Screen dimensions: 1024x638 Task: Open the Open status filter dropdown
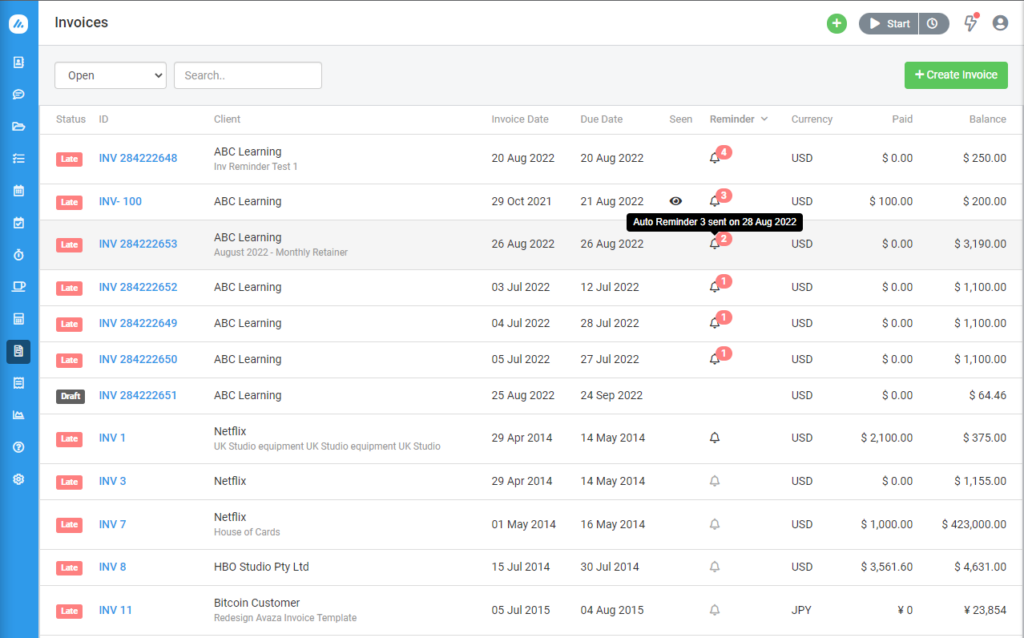pos(110,75)
